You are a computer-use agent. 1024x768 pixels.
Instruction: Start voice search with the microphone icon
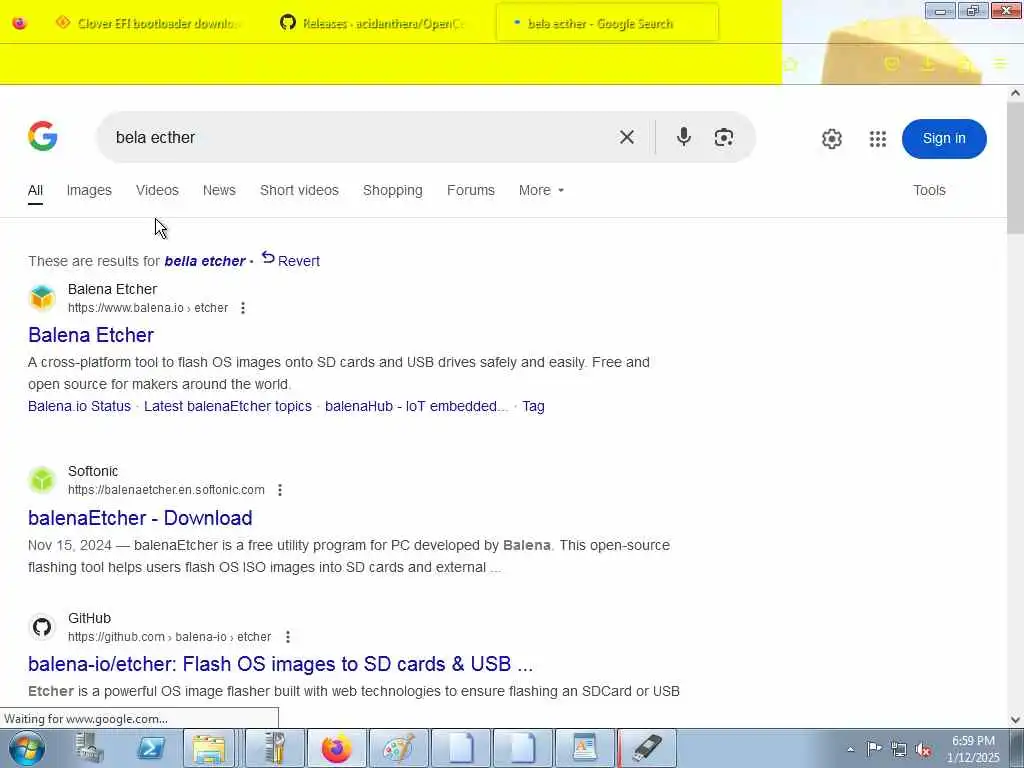coord(684,137)
